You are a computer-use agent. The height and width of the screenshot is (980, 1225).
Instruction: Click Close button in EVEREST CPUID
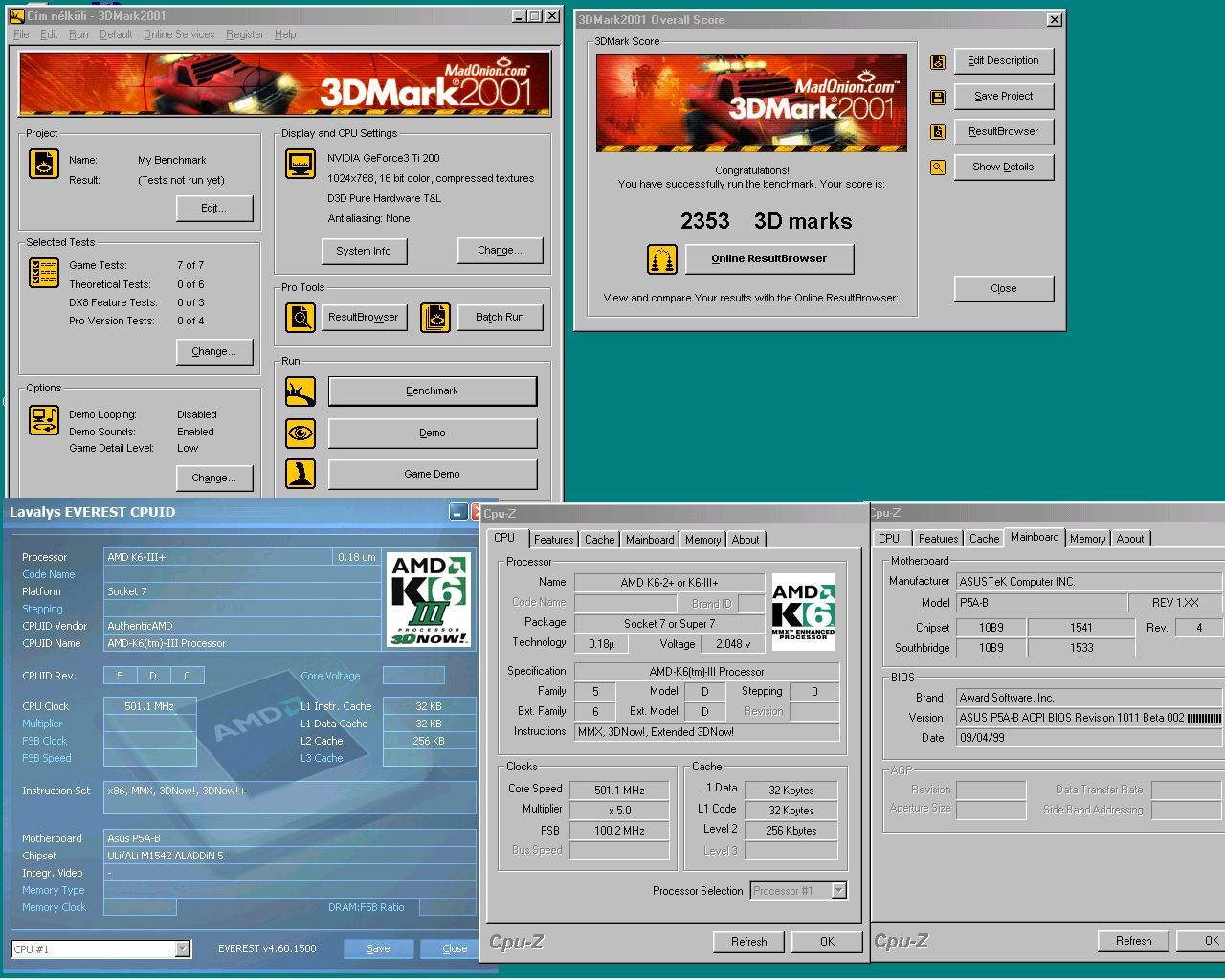click(455, 948)
